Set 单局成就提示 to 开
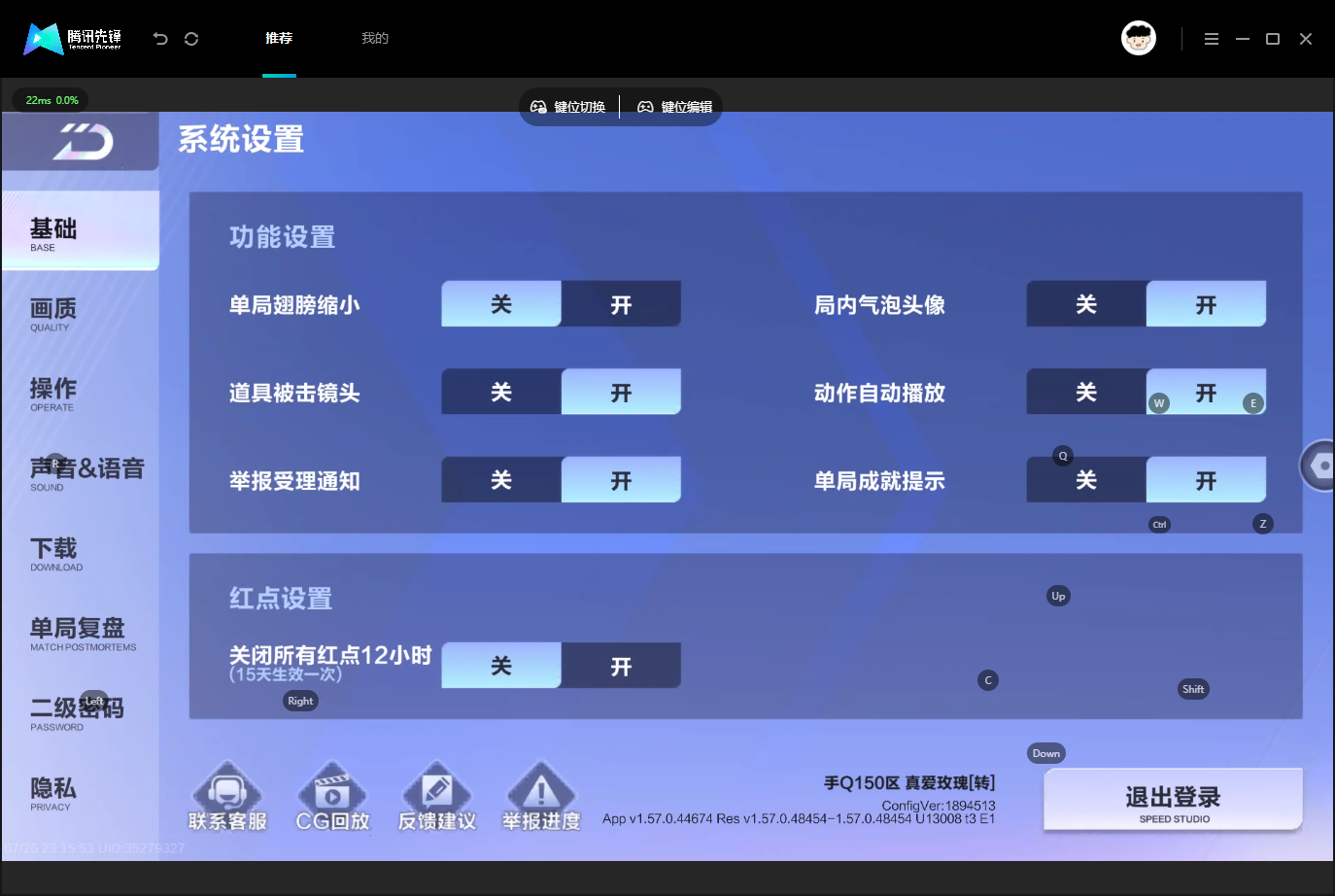 tap(1206, 480)
